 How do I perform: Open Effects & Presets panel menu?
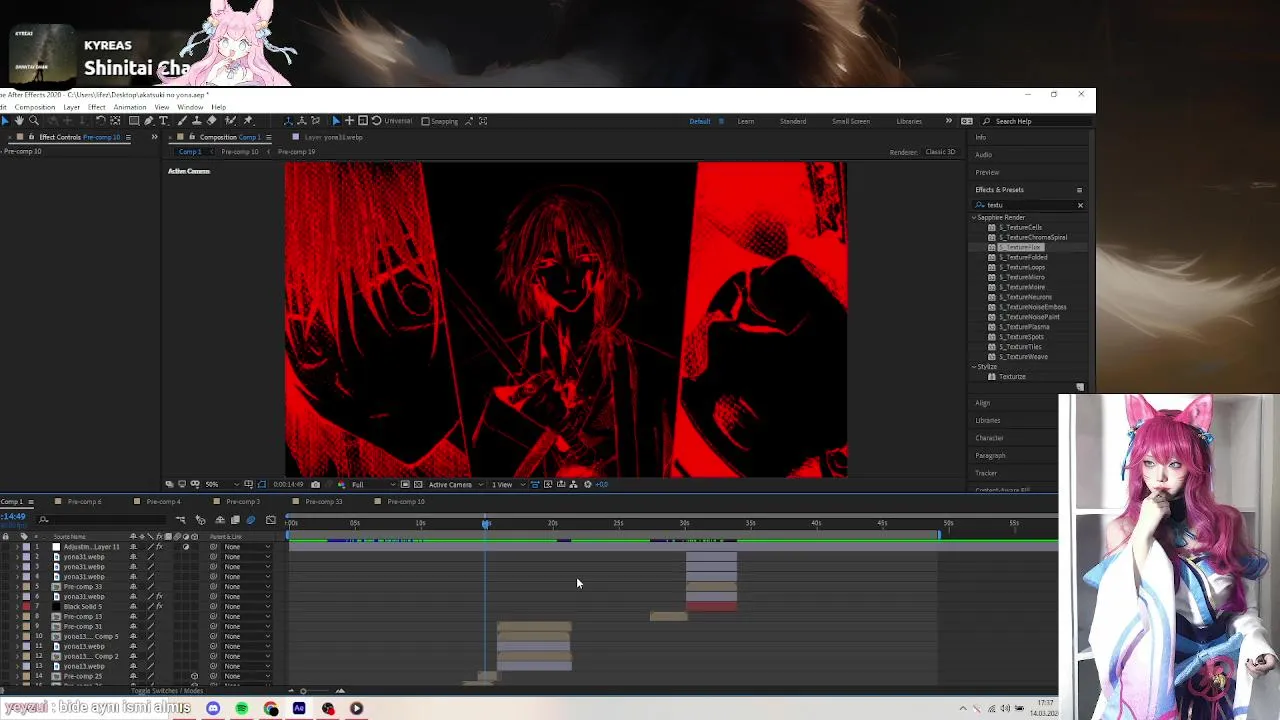pyautogui.click(x=1079, y=190)
